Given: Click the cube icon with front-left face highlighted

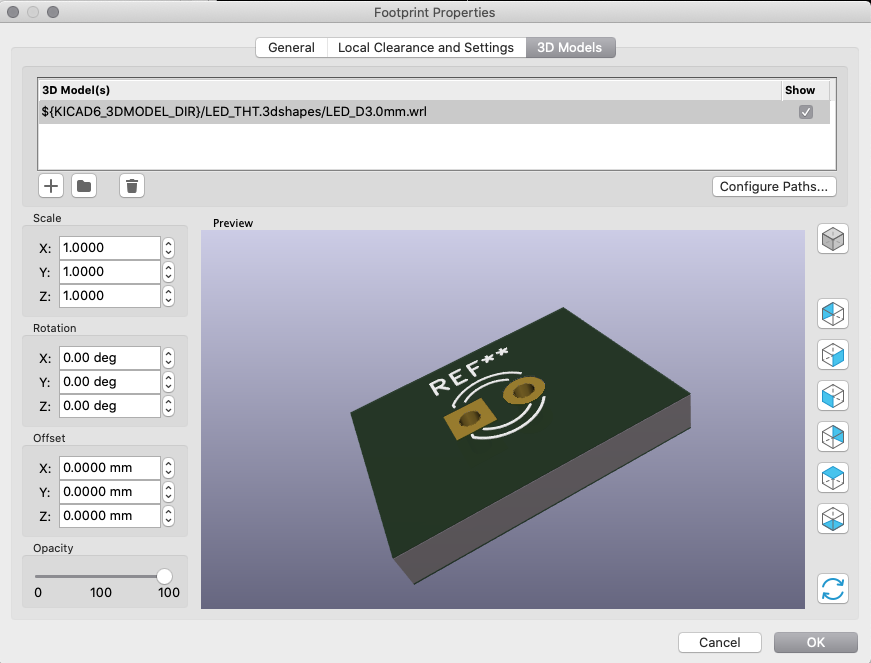Looking at the screenshot, I should click(x=833, y=395).
